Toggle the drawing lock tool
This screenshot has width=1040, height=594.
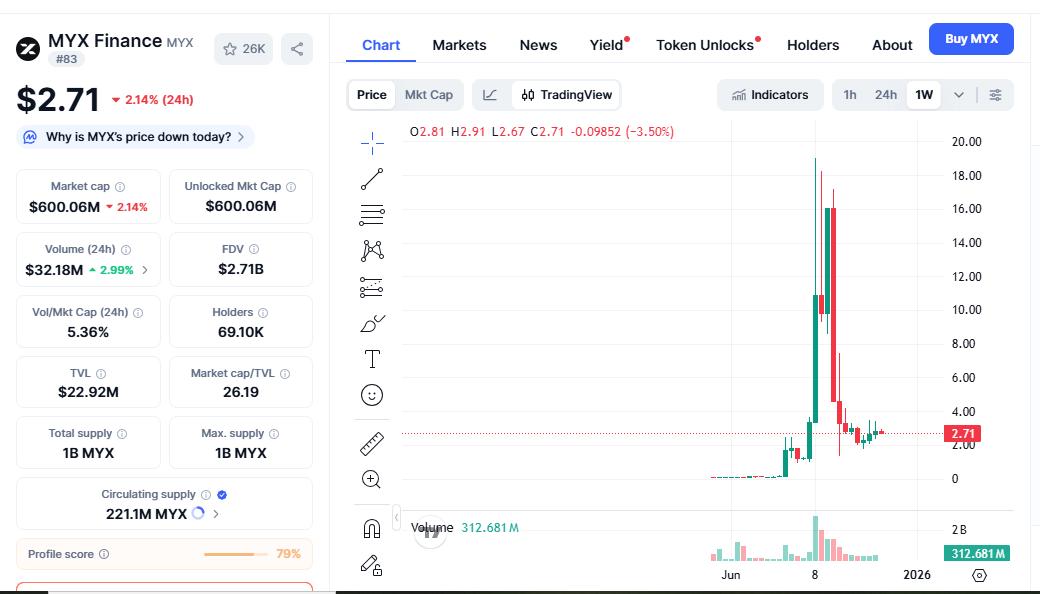pos(372,566)
